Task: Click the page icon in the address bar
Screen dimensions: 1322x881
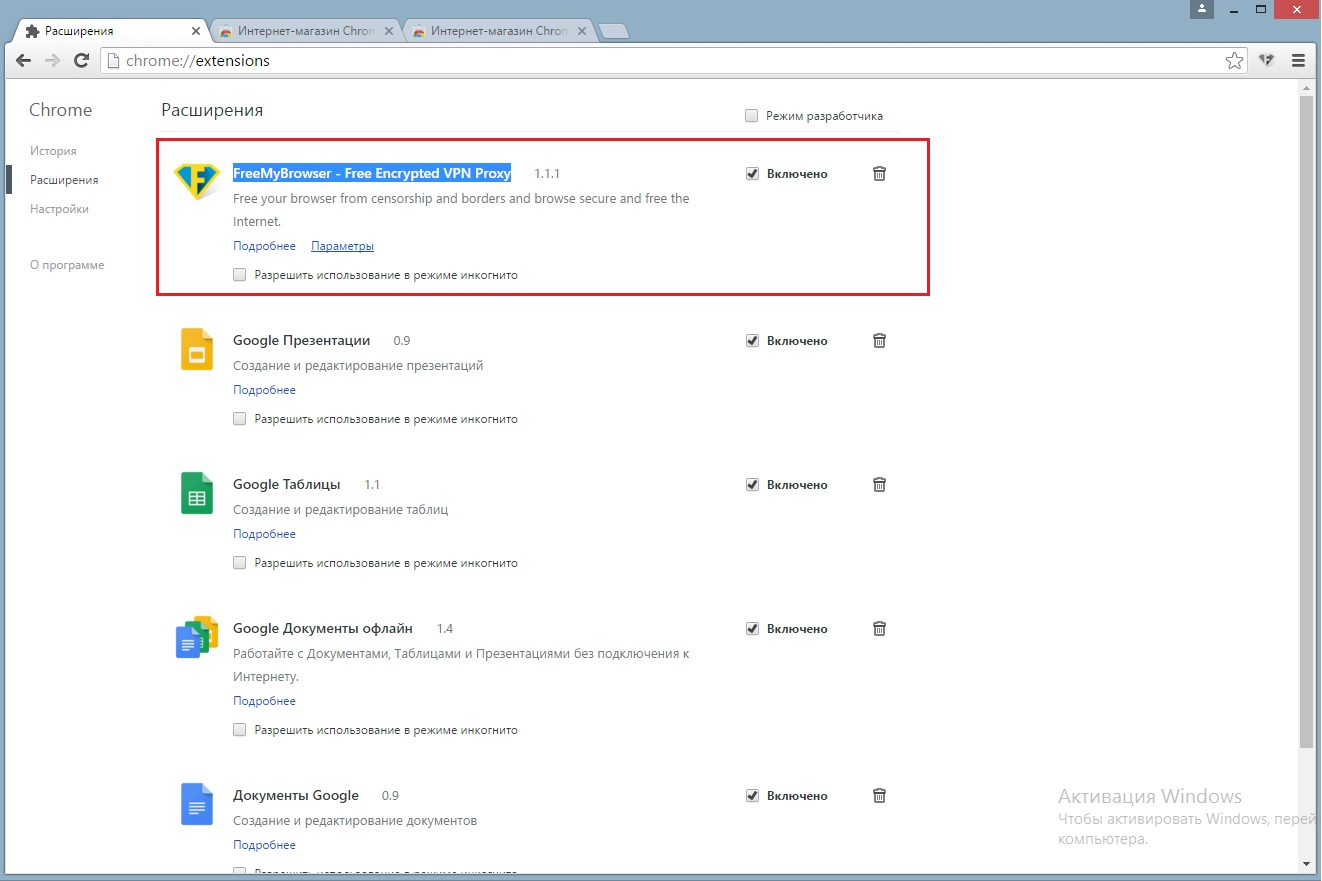Action: [113, 61]
